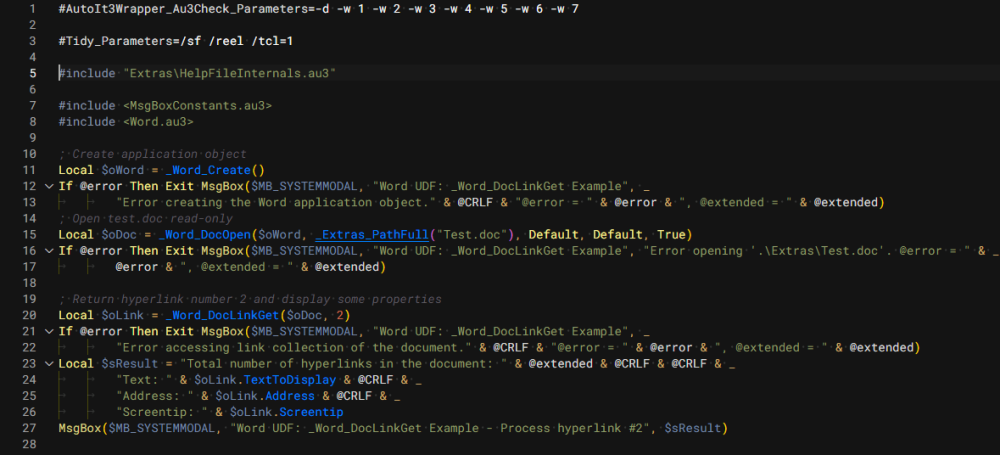Image resolution: width=1000 pixels, height=455 pixels.
Task: Click the TextToDisplay property
Action: click(290, 380)
